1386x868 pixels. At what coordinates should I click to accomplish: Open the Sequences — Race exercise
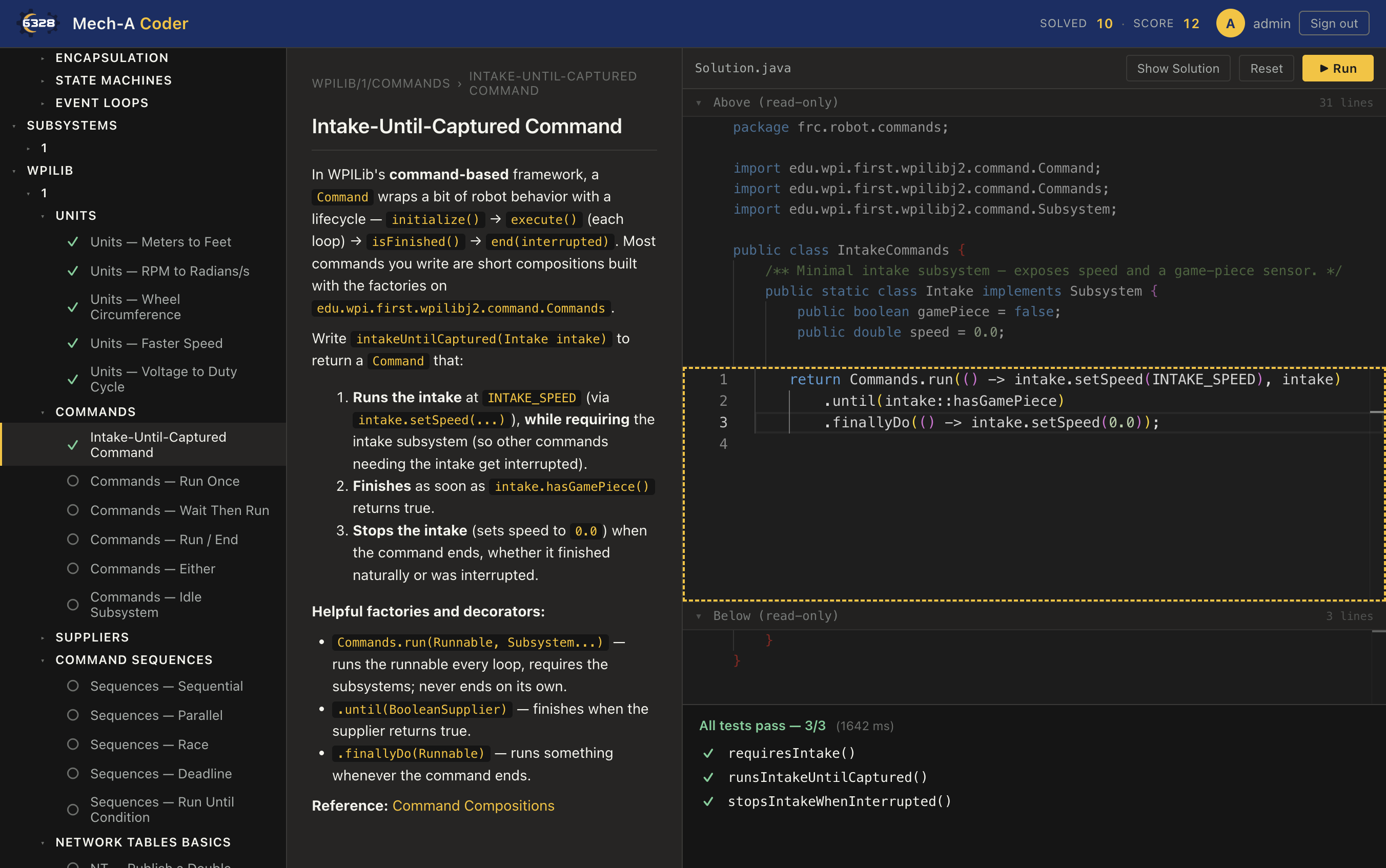coord(149,745)
